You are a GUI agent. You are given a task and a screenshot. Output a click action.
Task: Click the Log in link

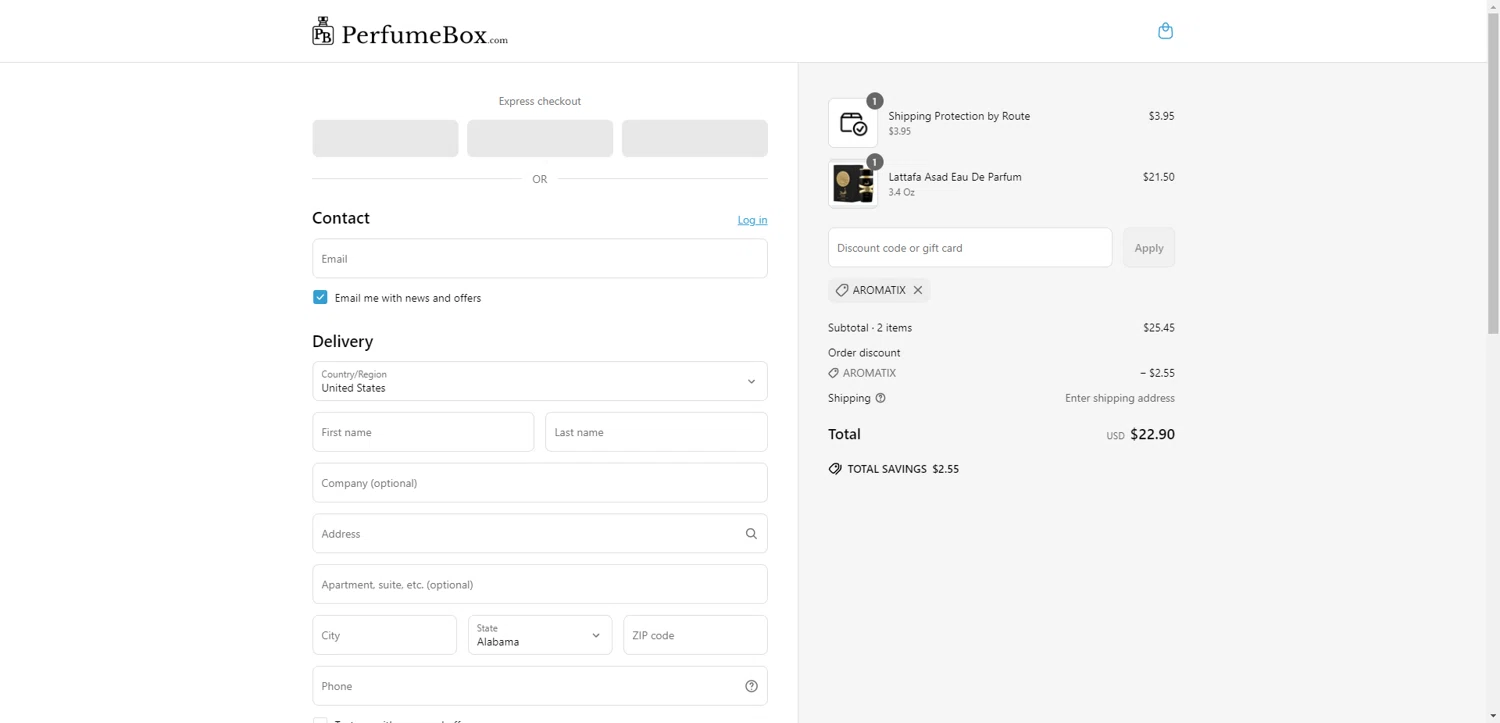752,220
